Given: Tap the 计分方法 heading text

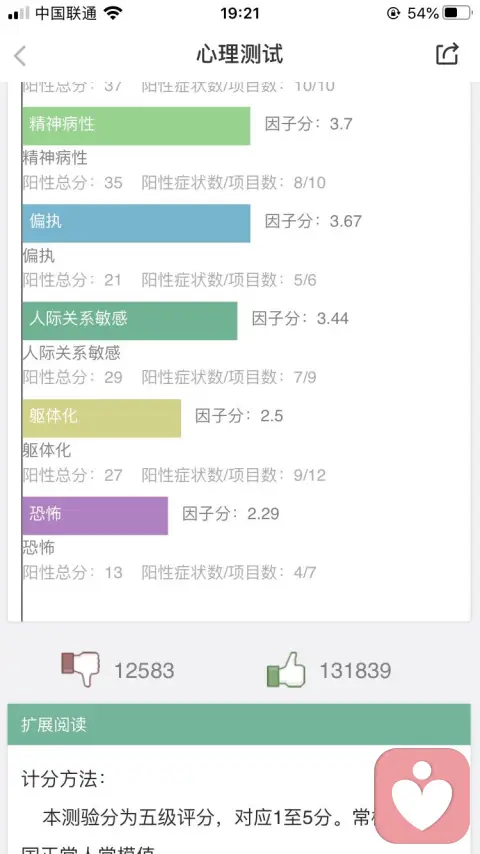Looking at the screenshot, I should click(x=63, y=779).
